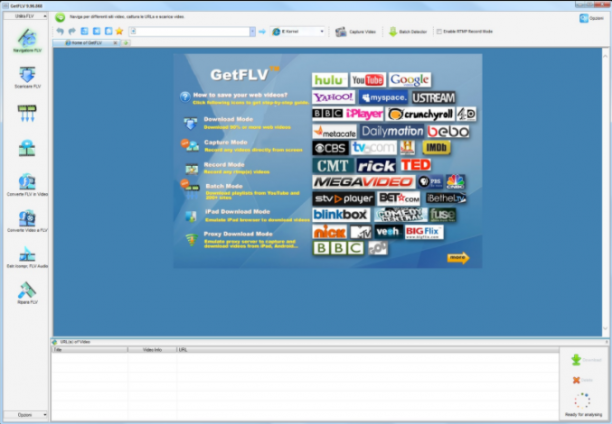This screenshot has width=612, height=424.
Task: Click the myspace logo
Action: (383, 98)
